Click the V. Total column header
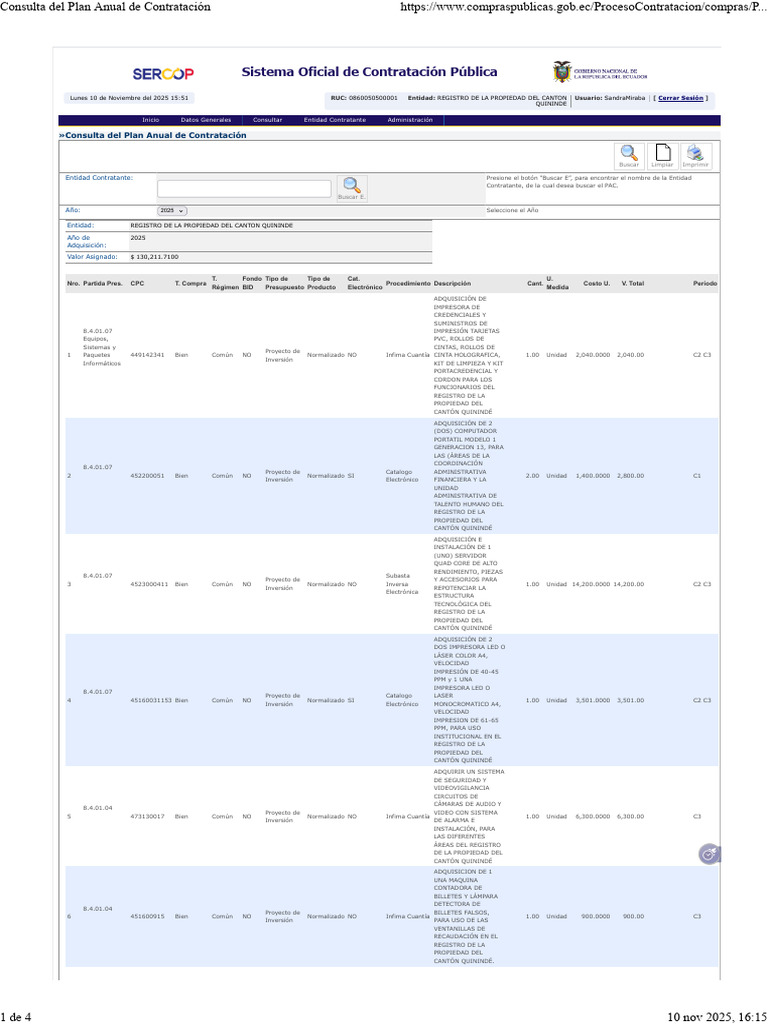The image size is (768, 1024). click(632, 283)
